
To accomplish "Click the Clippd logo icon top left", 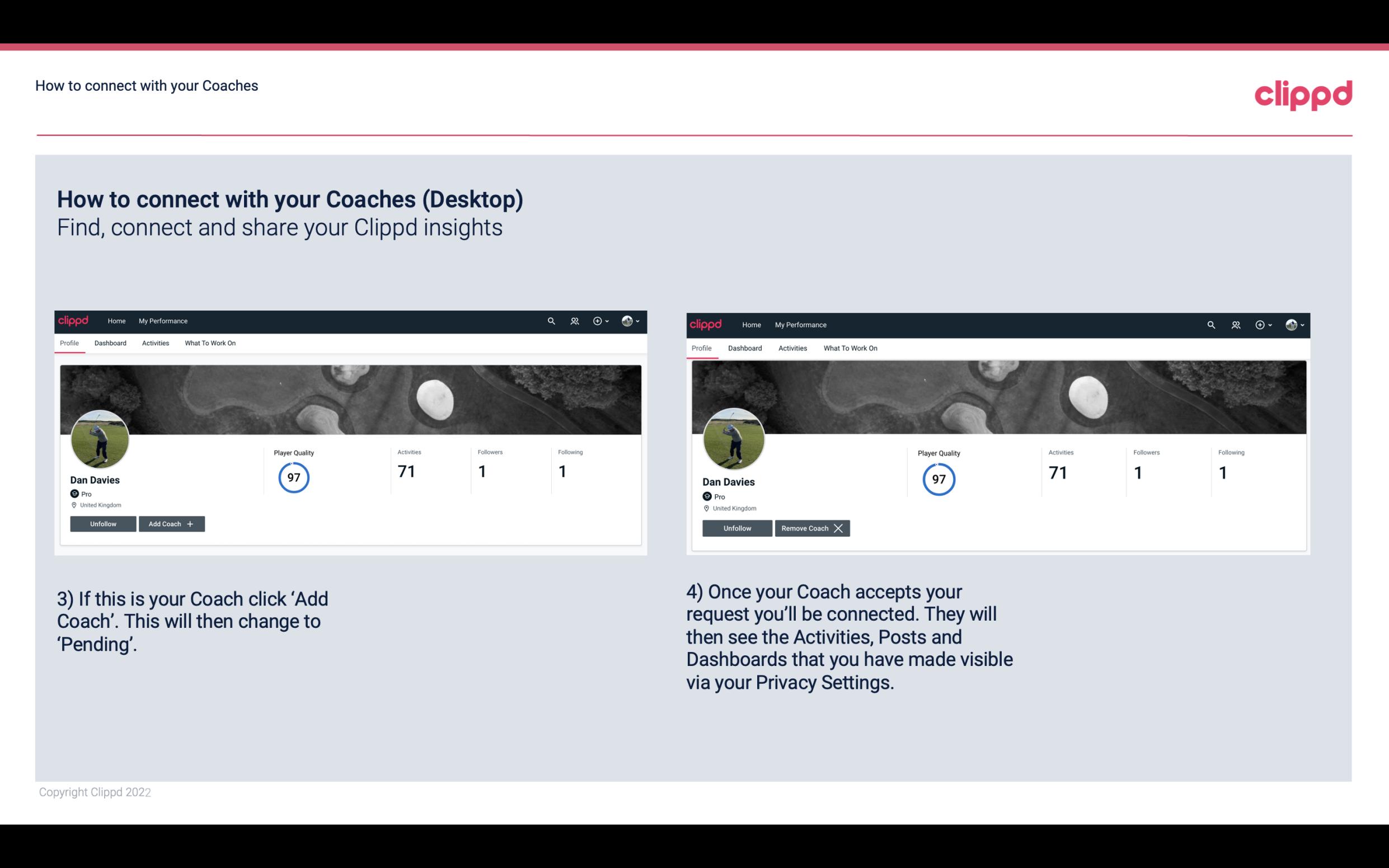I will 76,320.
